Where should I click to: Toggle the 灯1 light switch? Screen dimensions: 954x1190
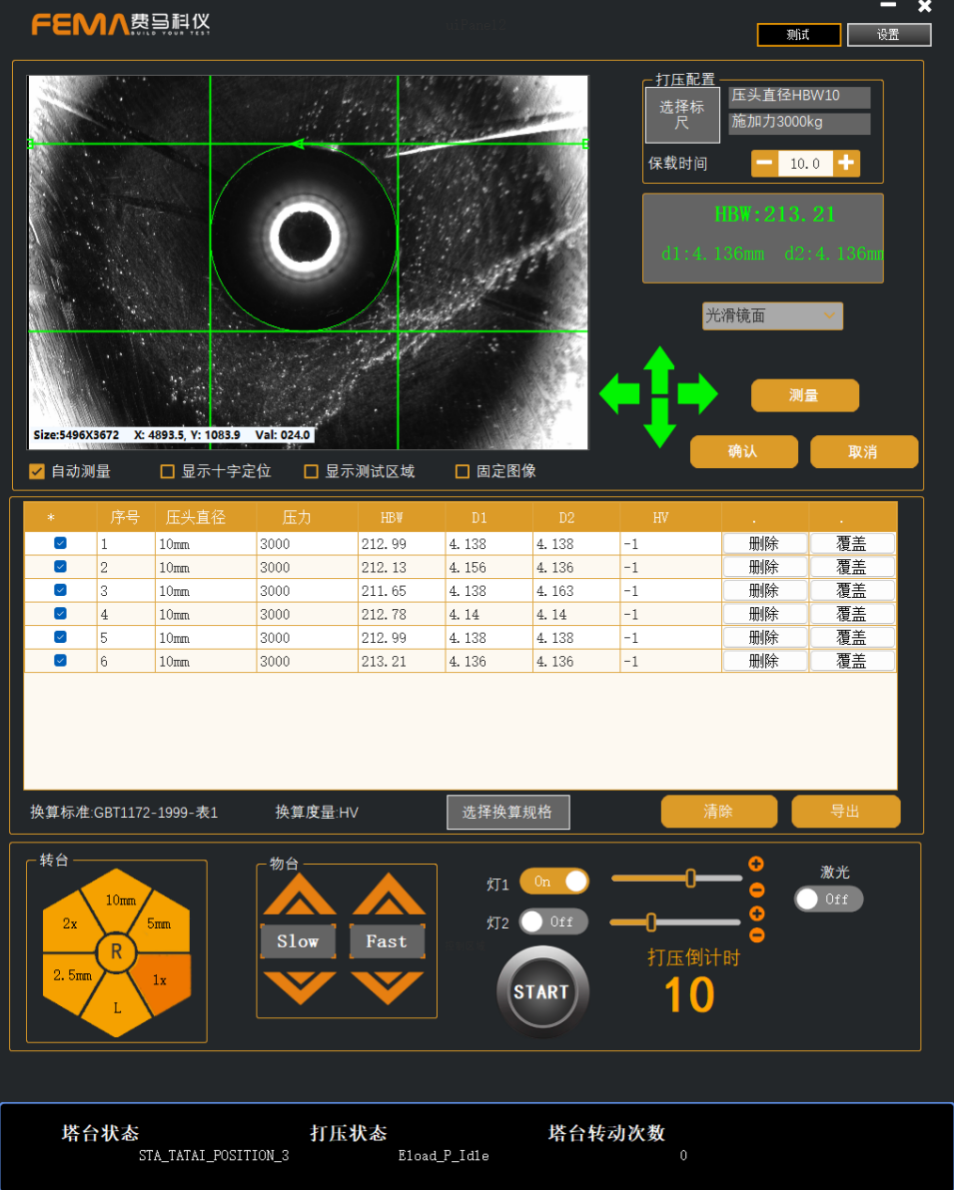click(554, 882)
